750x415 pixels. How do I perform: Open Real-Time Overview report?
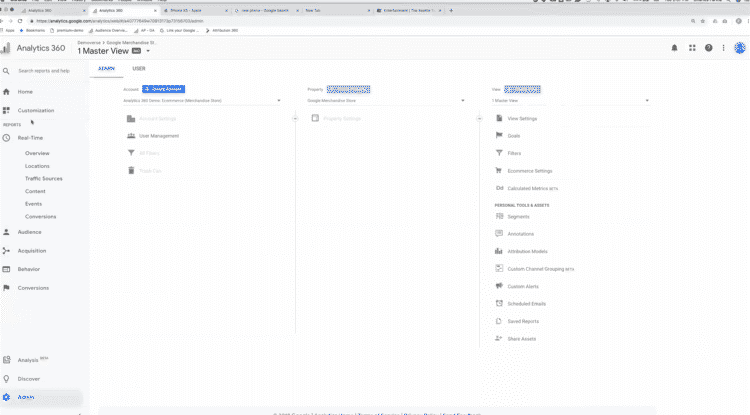(x=37, y=153)
